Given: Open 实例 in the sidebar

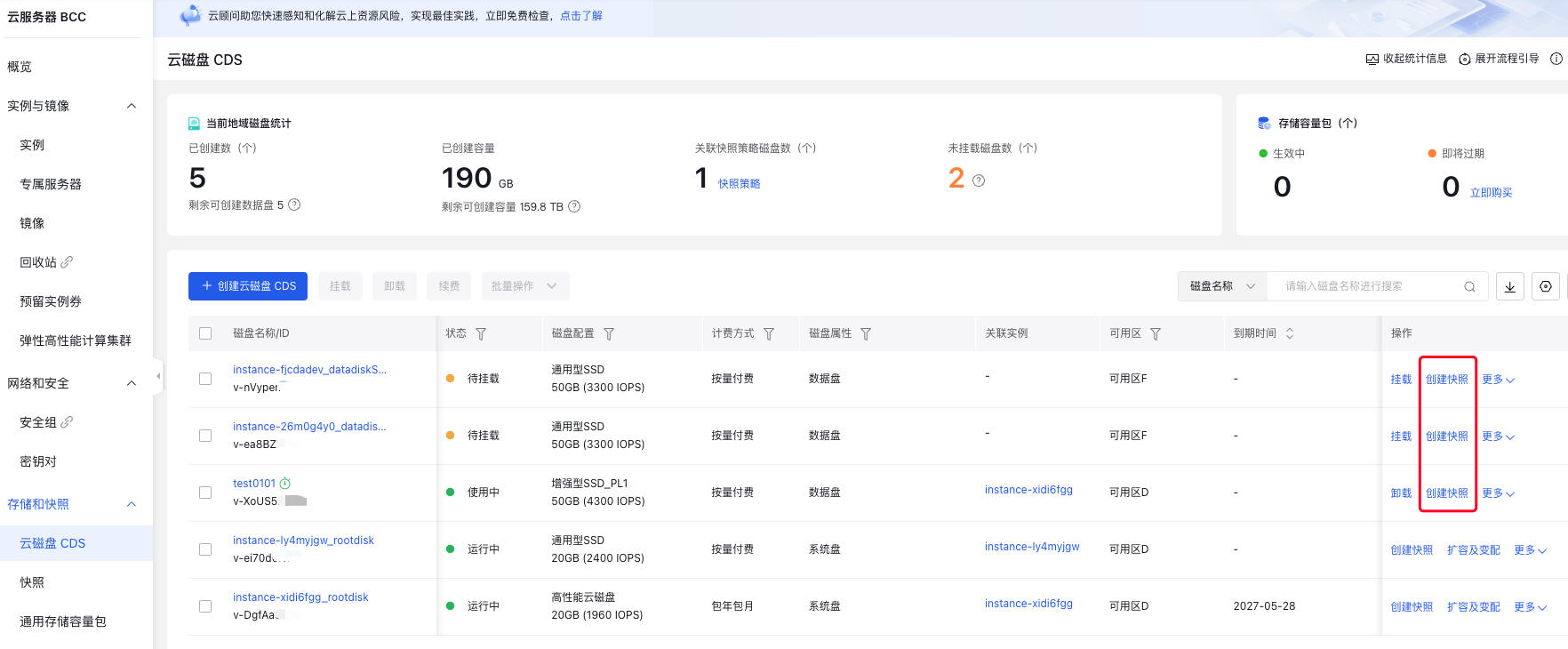Looking at the screenshot, I should pos(32,145).
